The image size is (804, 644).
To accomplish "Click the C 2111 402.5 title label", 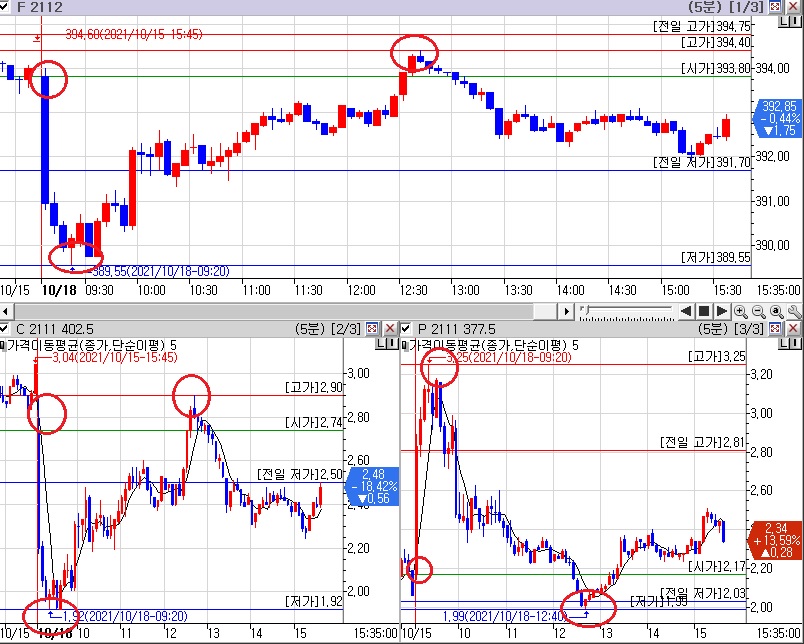I will 54,329.
